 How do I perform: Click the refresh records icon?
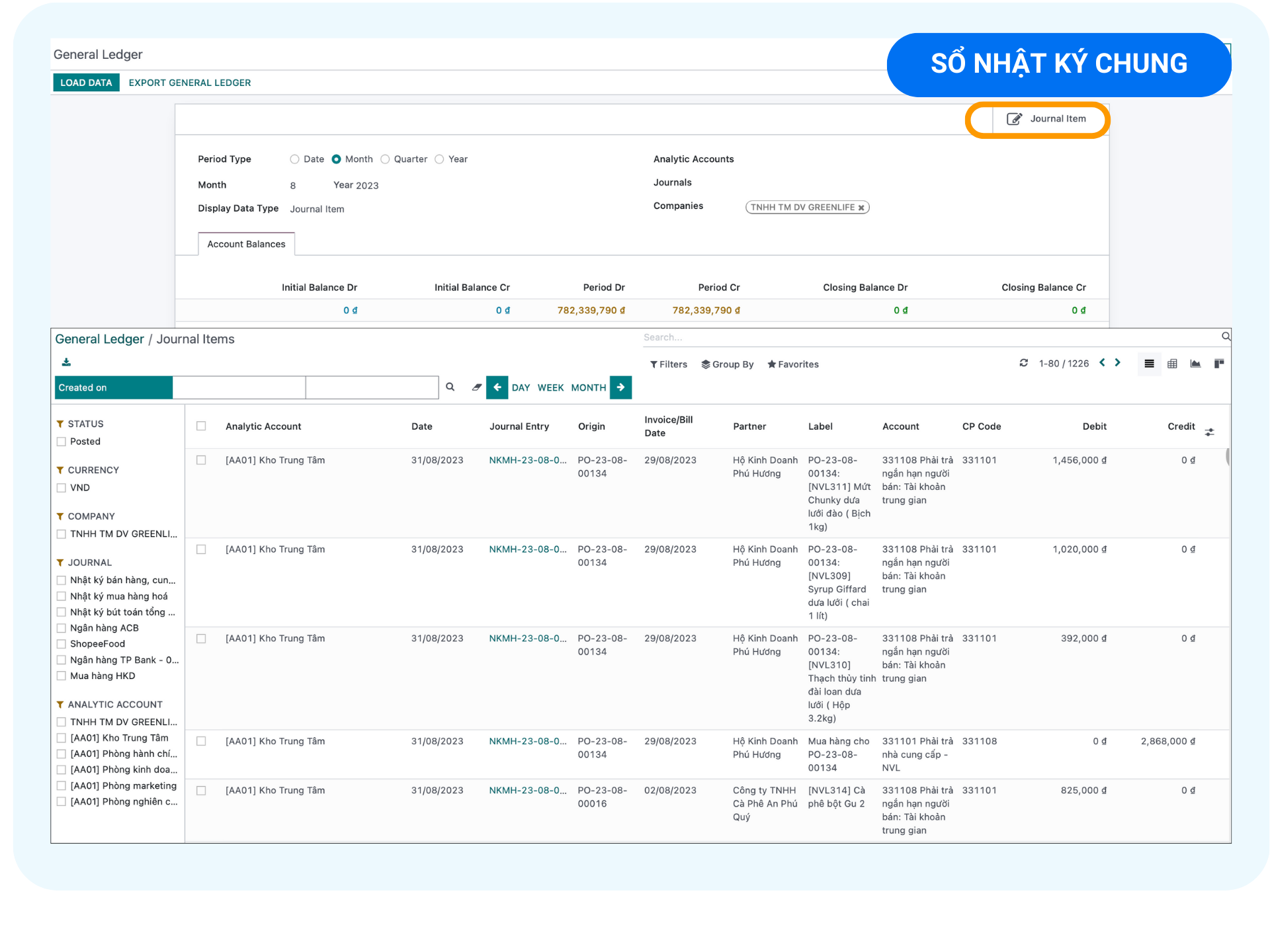[x=1024, y=363]
